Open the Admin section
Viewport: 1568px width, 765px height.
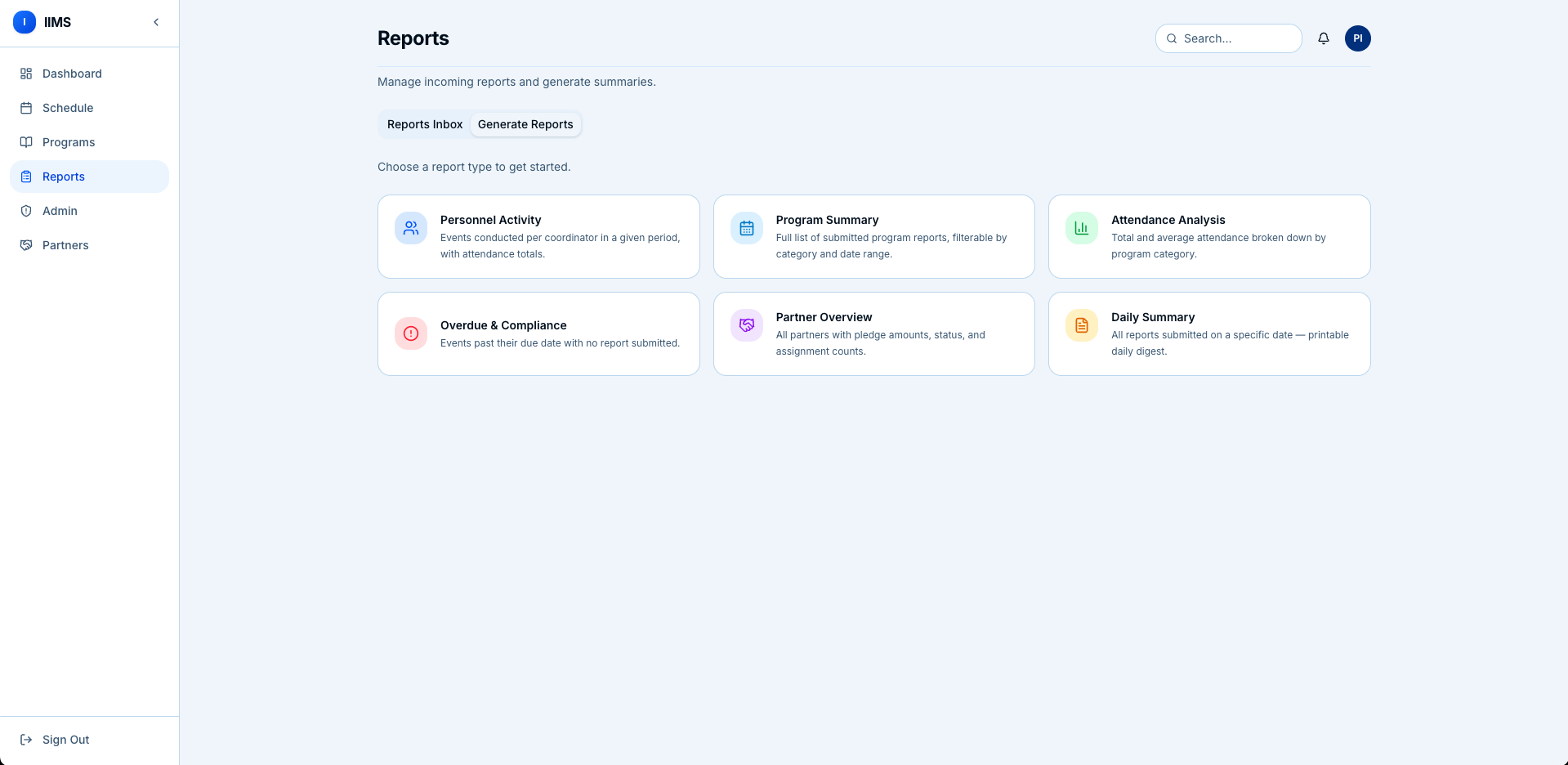(x=60, y=211)
